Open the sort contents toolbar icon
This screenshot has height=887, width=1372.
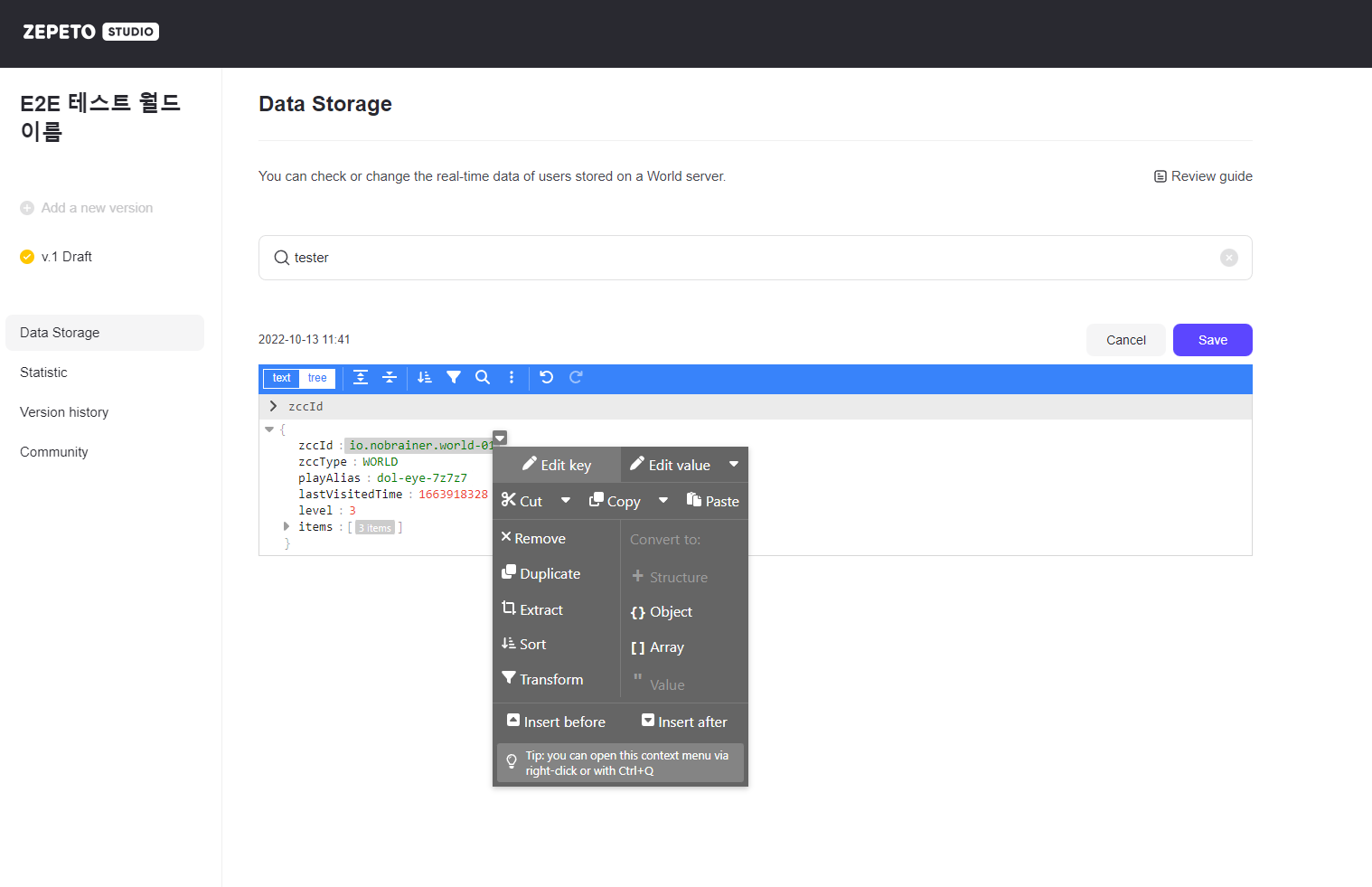[425, 378]
